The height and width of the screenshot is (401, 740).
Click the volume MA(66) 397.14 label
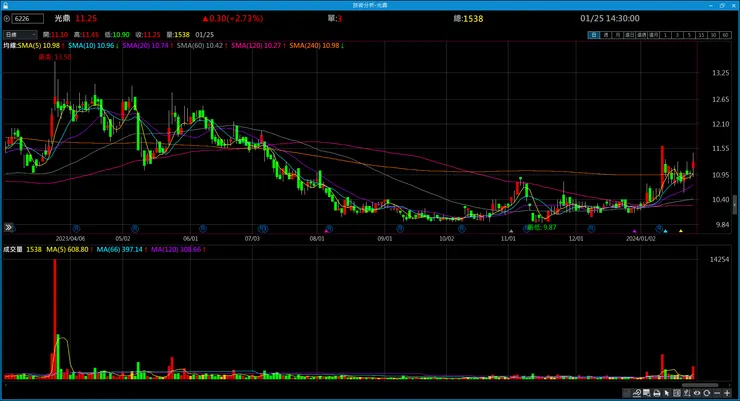tap(121, 249)
